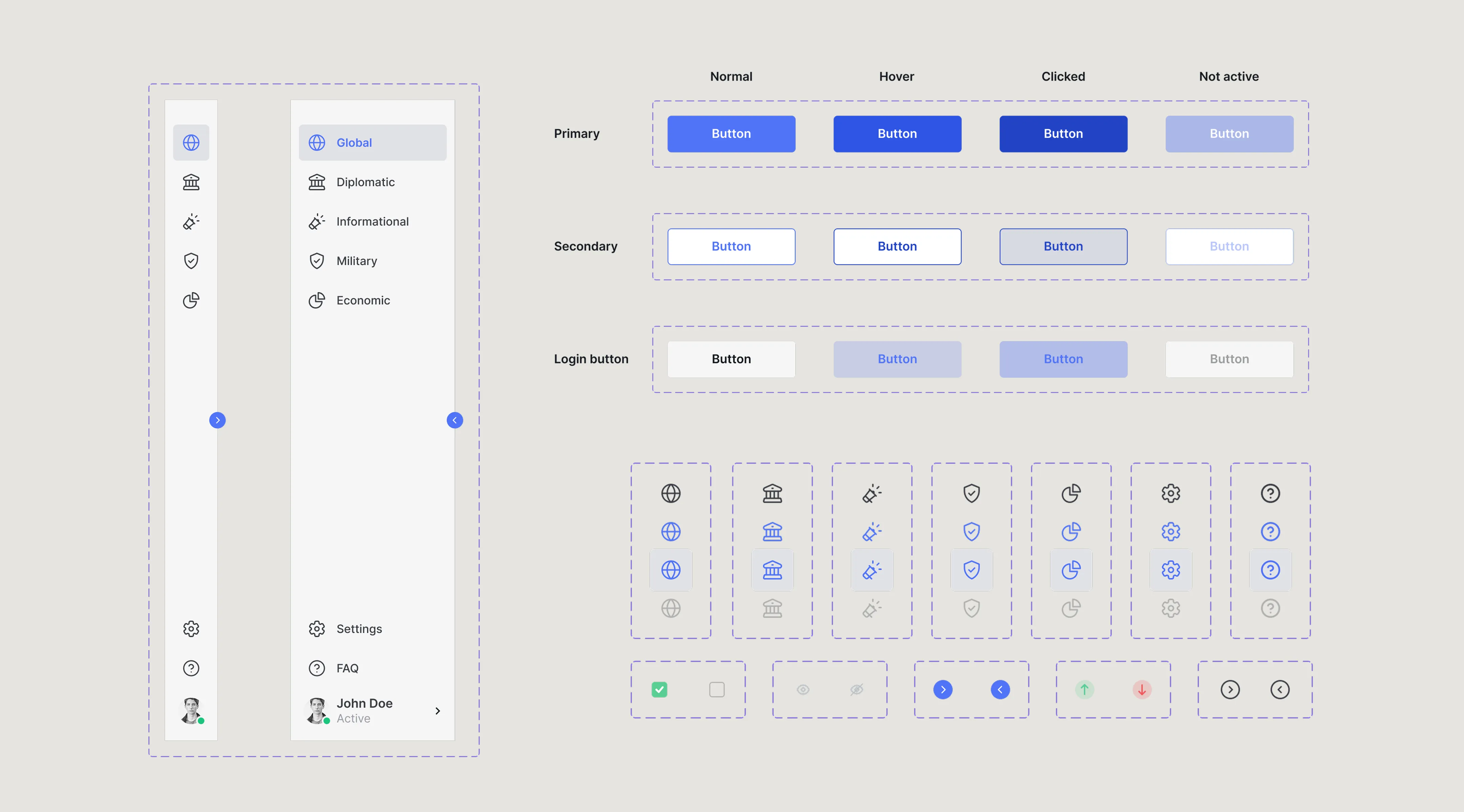The height and width of the screenshot is (812, 1464).
Task: Toggle the crossed-out eye visibility icon
Action: pyautogui.click(x=856, y=689)
